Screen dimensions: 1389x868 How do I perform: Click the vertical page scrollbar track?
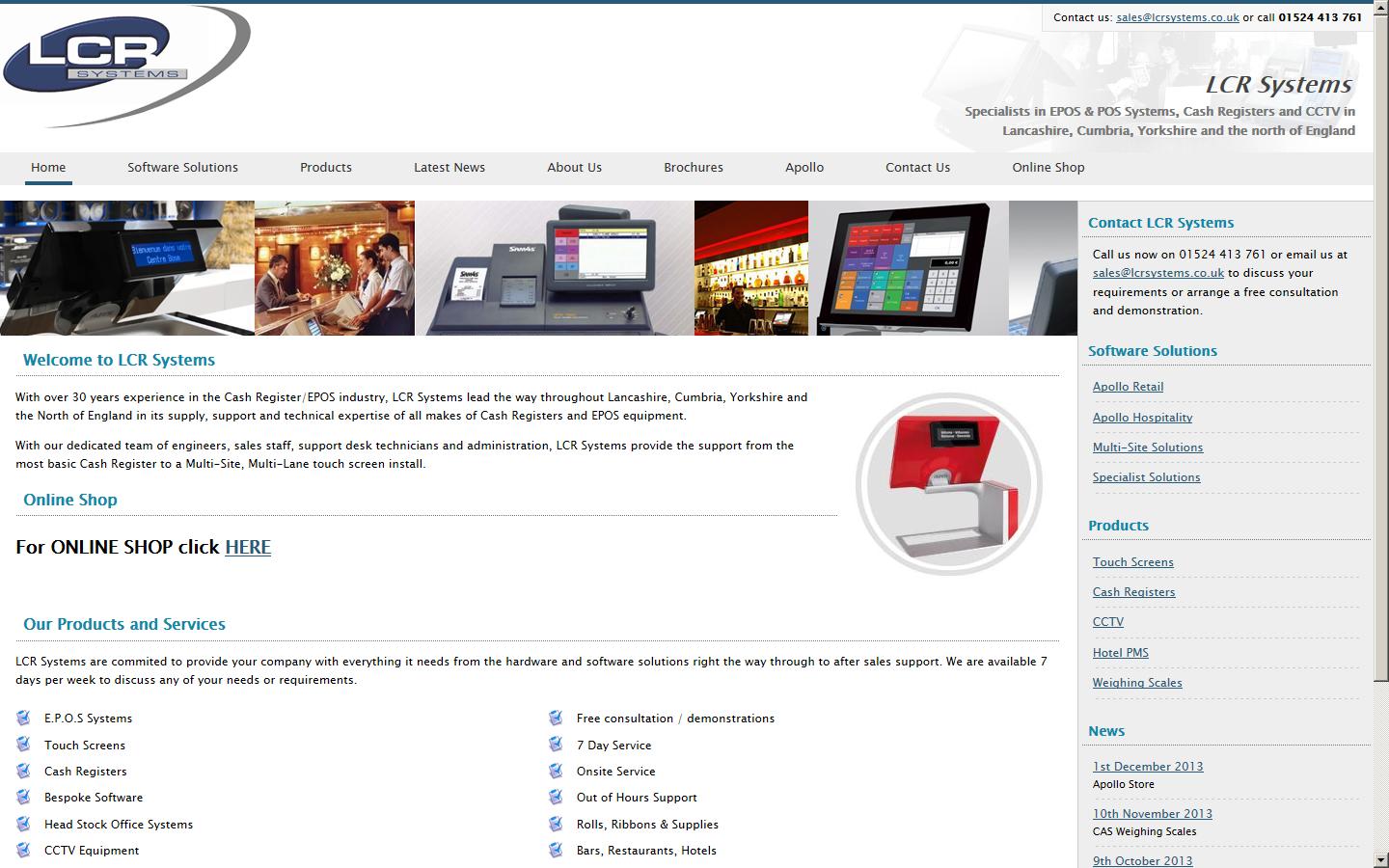[1381, 752]
